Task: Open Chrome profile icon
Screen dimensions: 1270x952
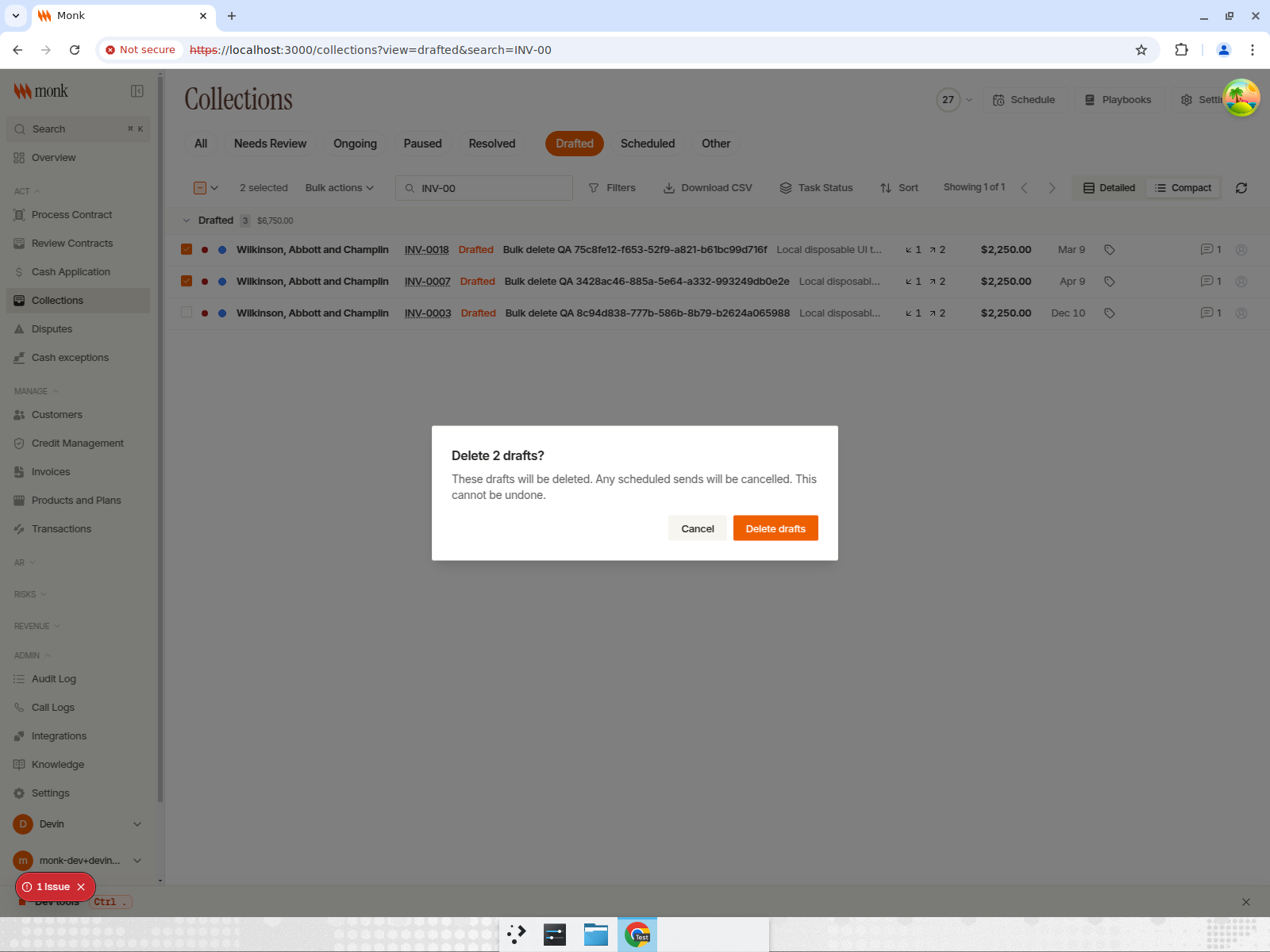Action: pyautogui.click(x=1224, y=50)
